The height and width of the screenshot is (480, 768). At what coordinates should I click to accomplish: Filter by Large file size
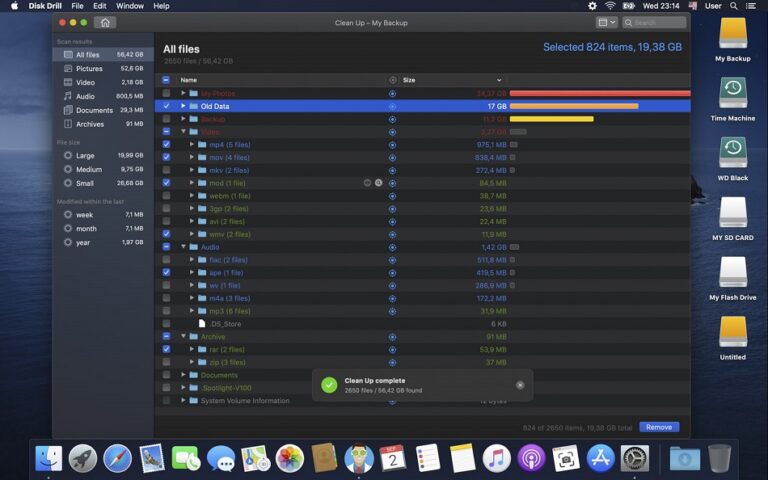(85, 155)
